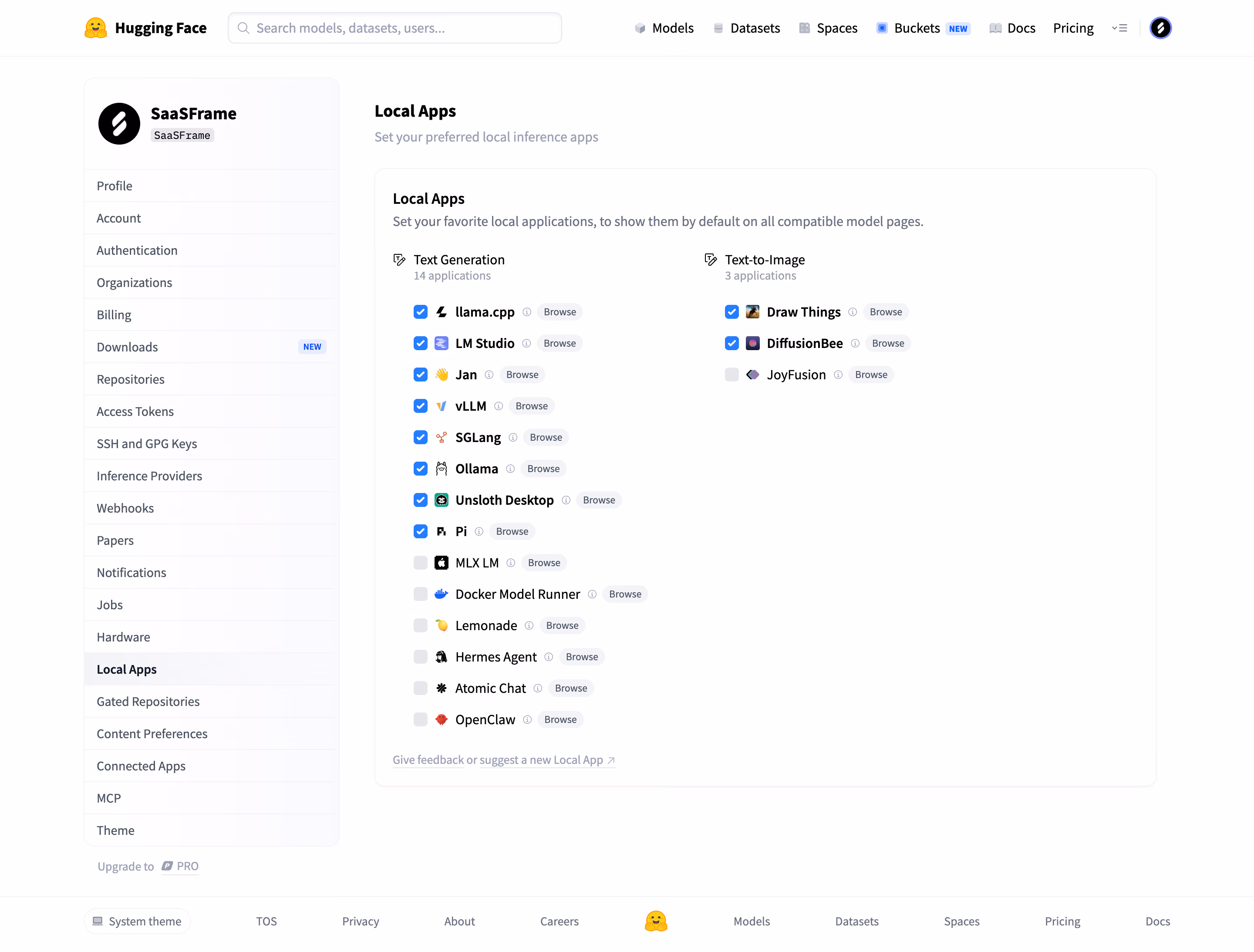1254x952 pixels.
Task: Enable the JoyFusion checkbox
Action: pyautogui.click(x=731, y=375)
